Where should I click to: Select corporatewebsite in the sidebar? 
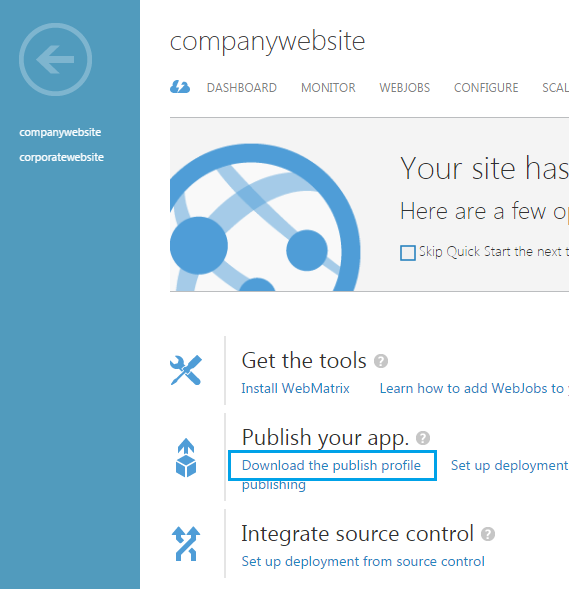click(x=62, y=157)
